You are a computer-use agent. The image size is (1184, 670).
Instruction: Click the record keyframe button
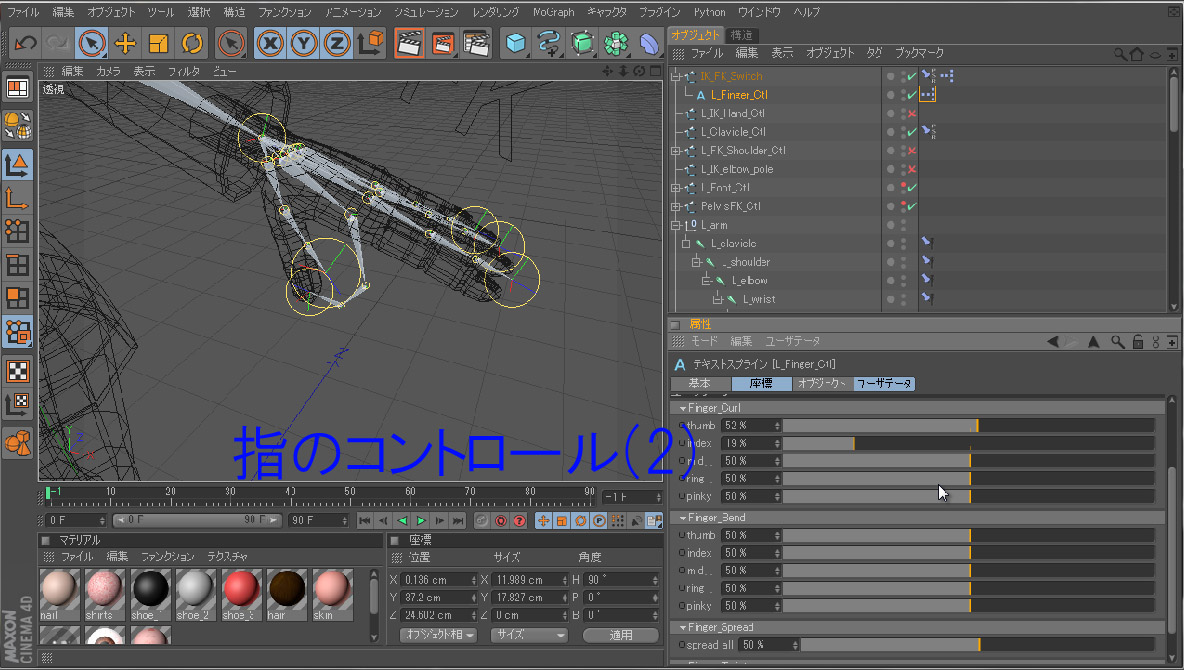(500, 521)
